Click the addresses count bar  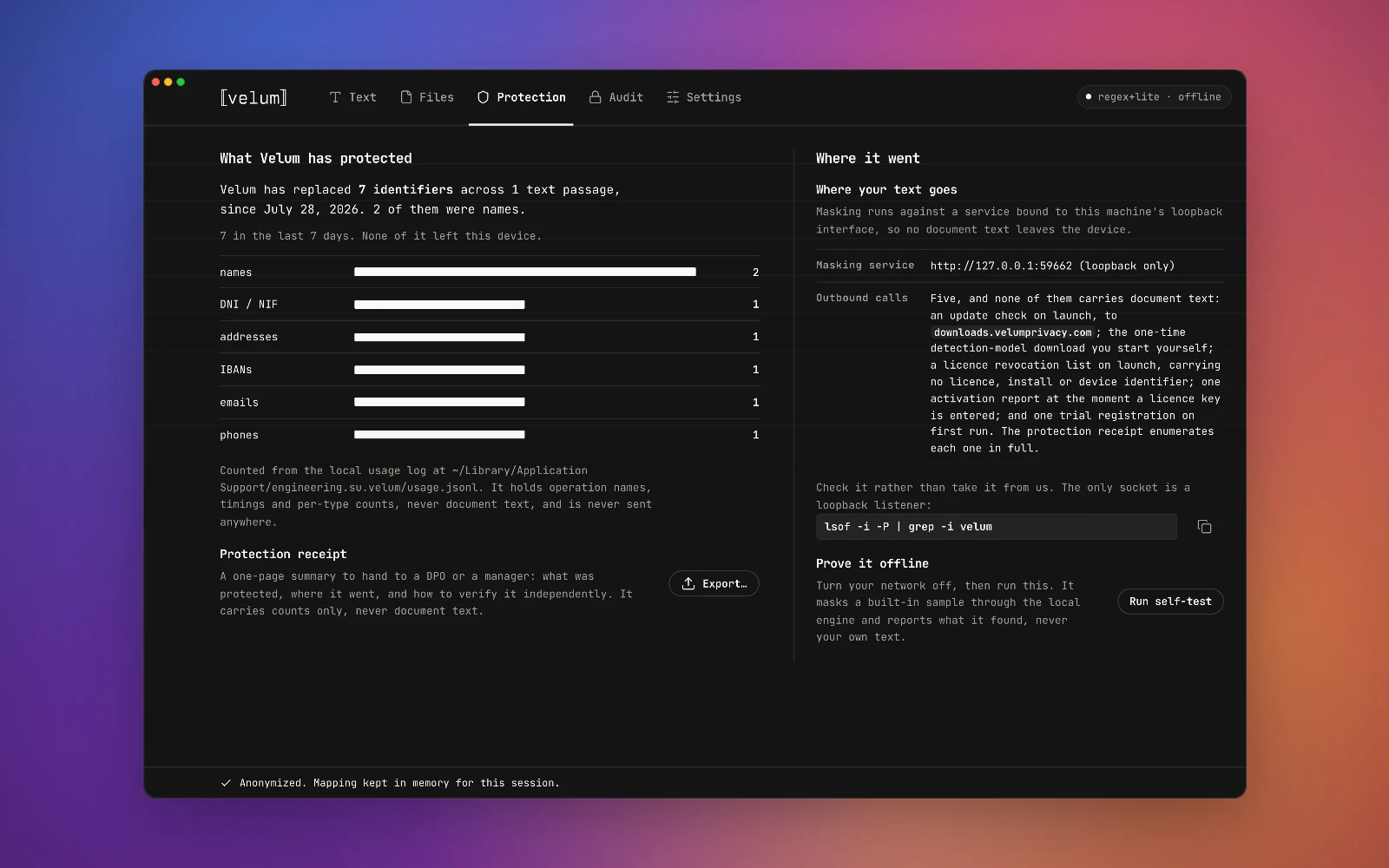439,337
